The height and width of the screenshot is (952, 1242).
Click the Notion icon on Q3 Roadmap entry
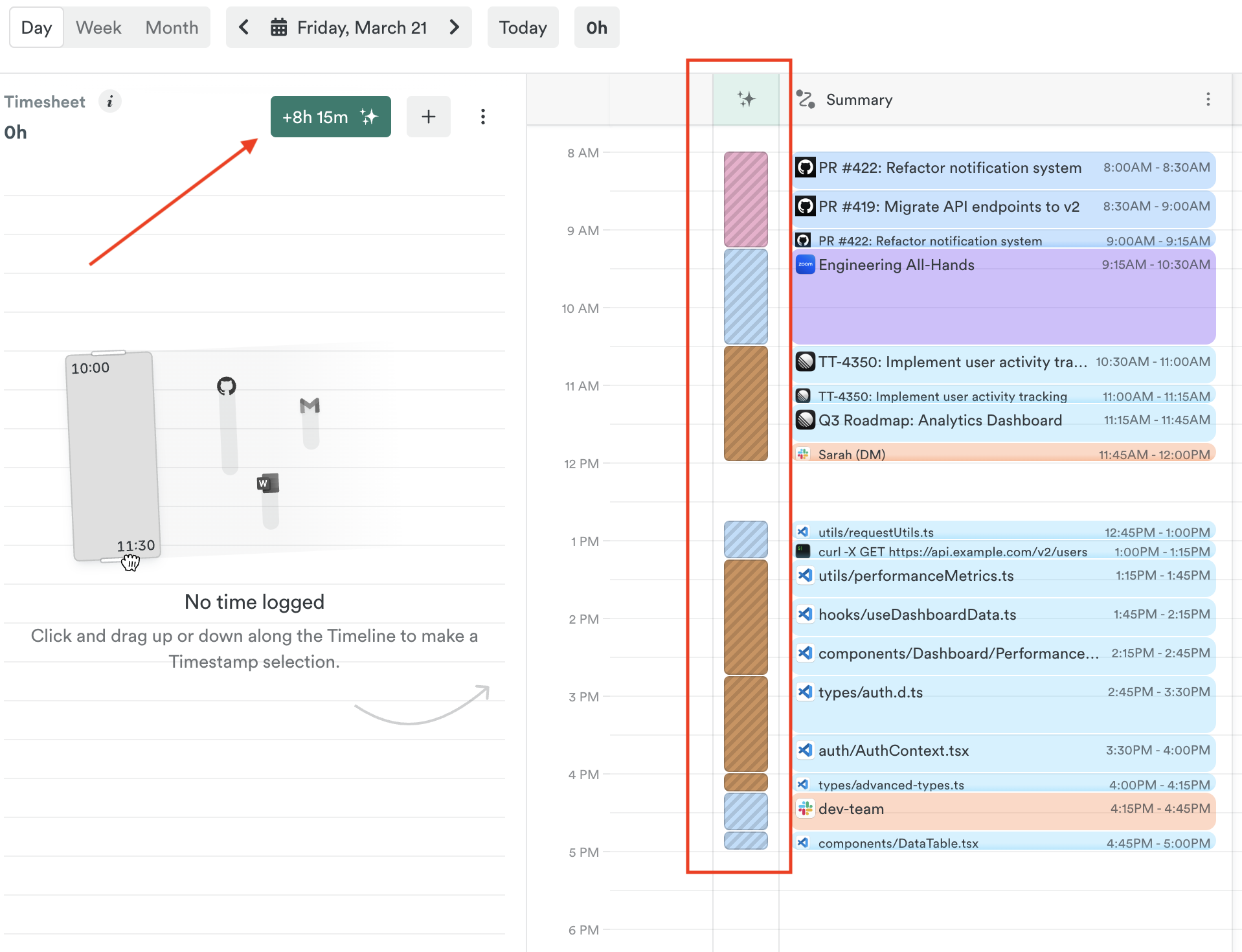pos(805,420)
